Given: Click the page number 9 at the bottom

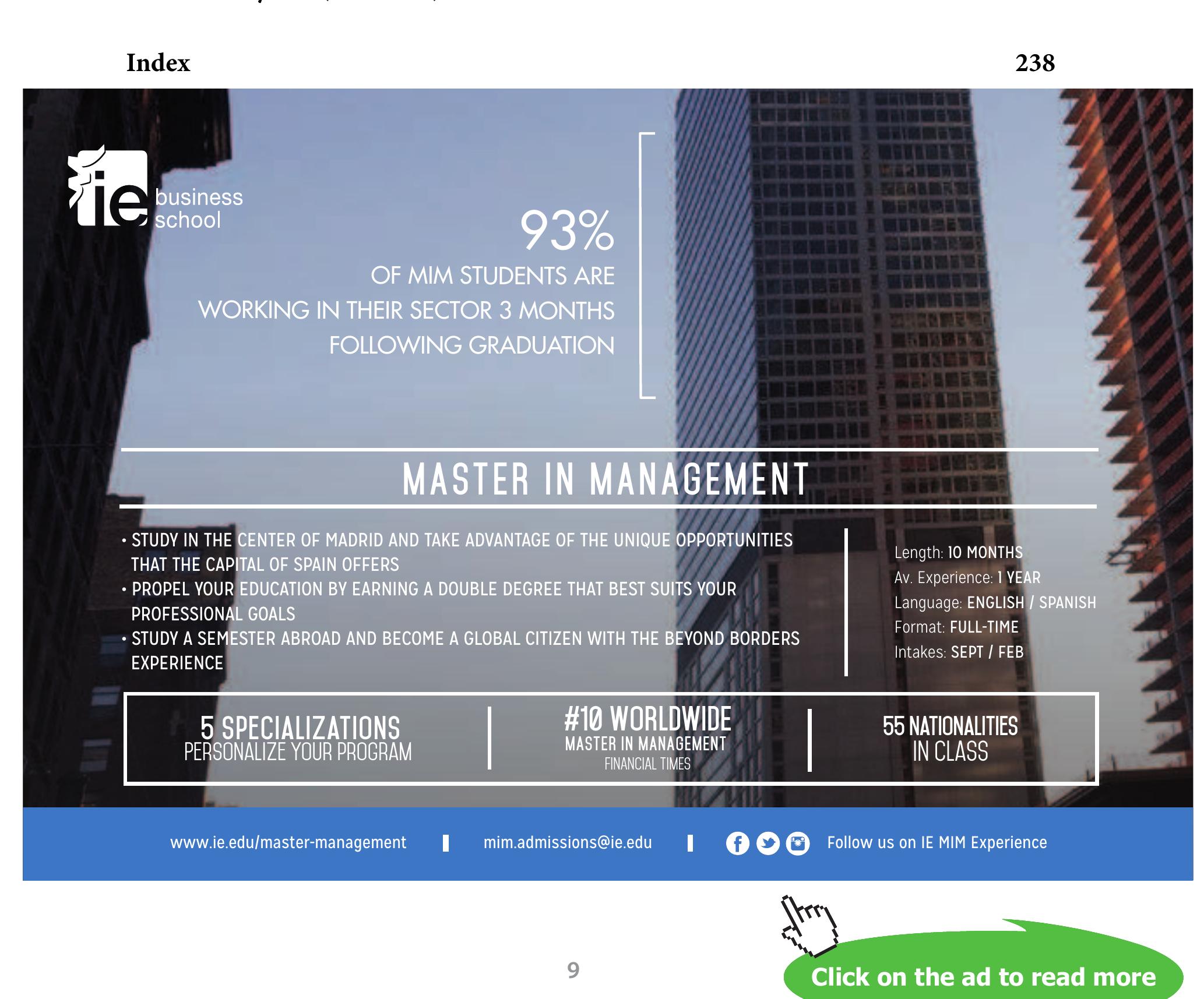Looking at the screenshot, I should click(573, 970).
